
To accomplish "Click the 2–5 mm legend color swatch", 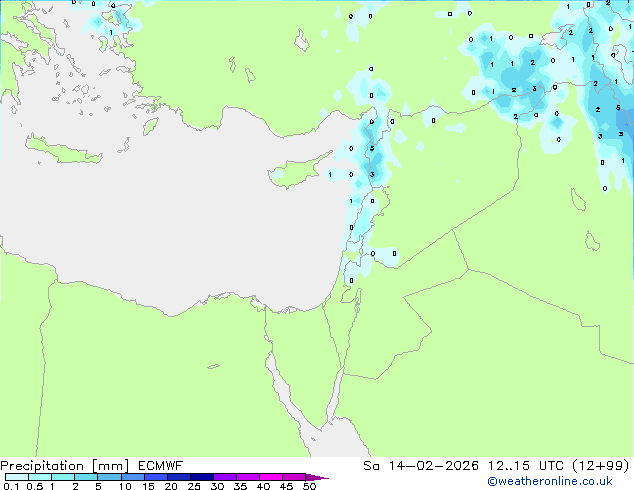I will [86, 477].
